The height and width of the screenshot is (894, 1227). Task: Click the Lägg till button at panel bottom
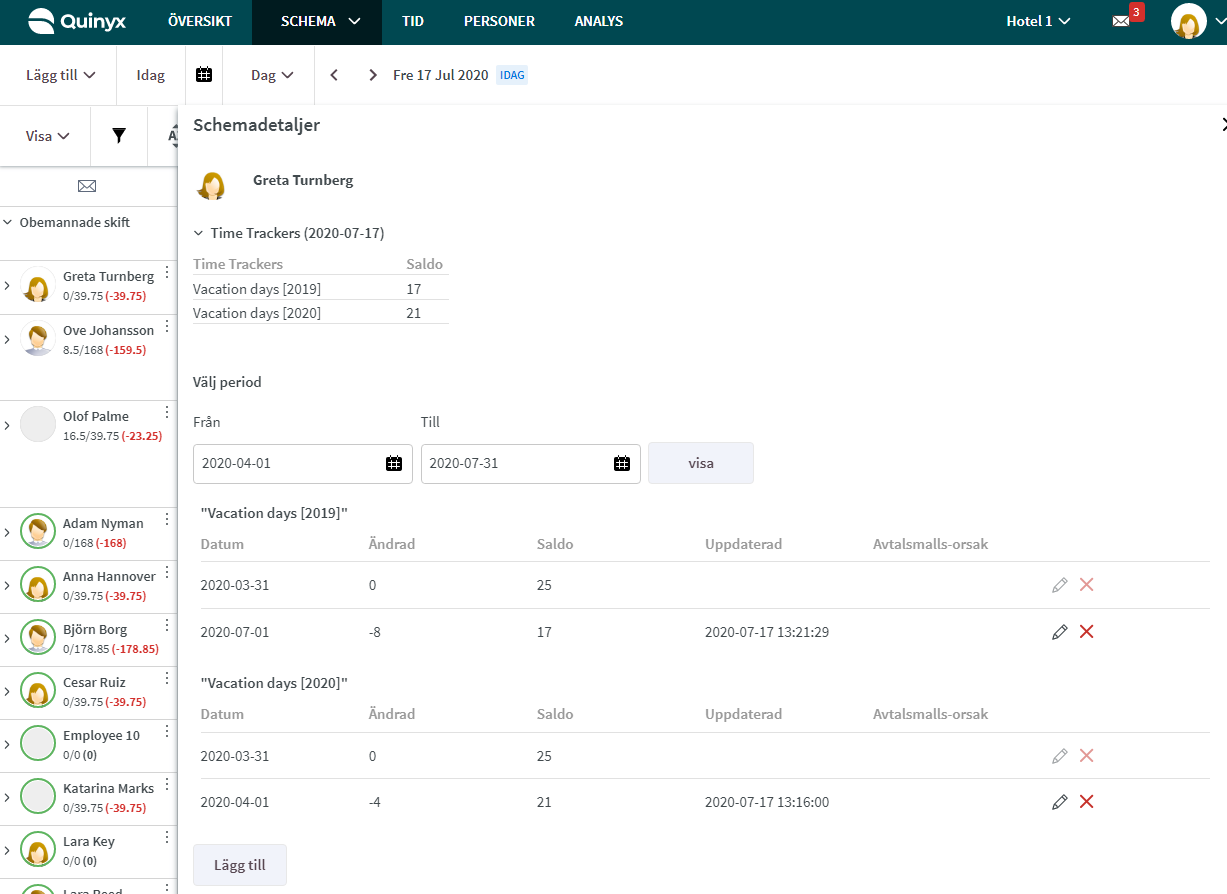pyautogui.click(x=240, y=865)
